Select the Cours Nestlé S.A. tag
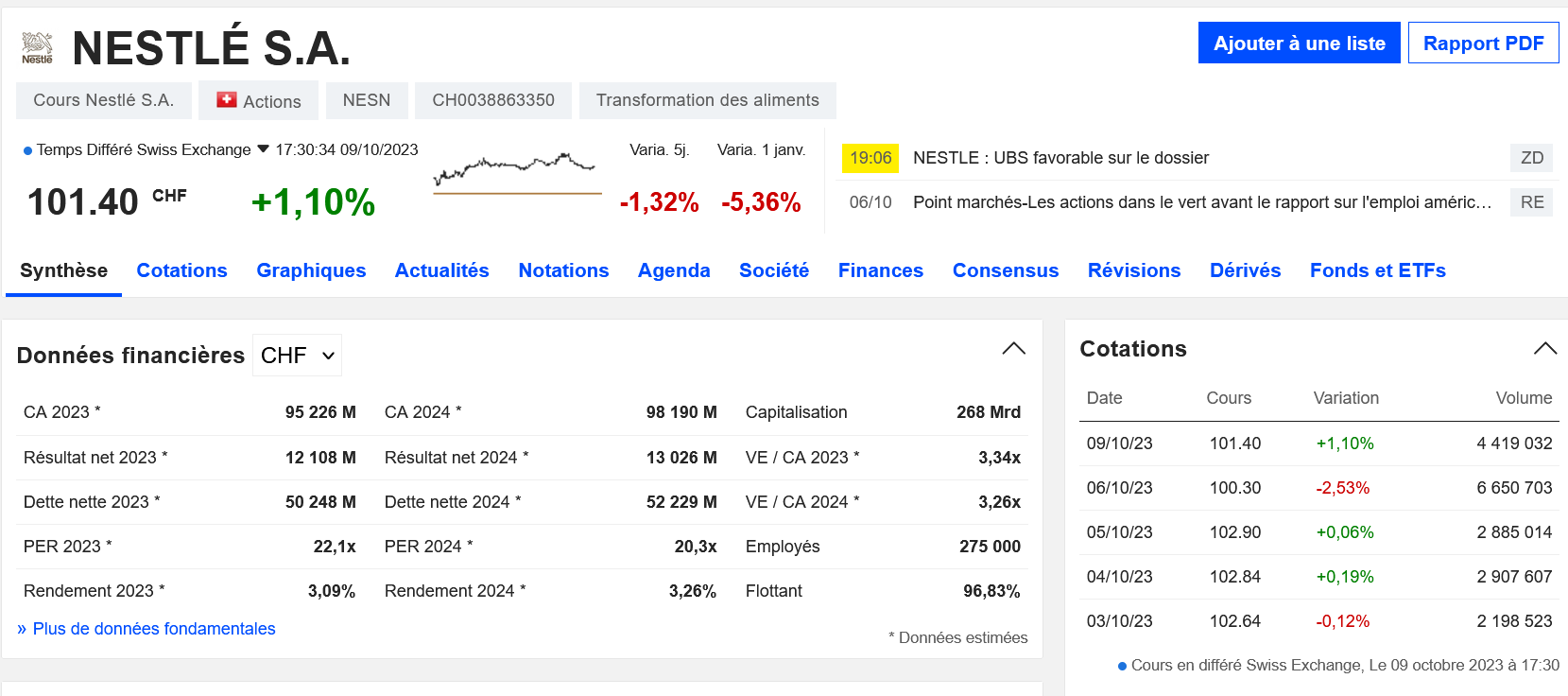This screenshot has height=696, width=1568. point(104,100)
